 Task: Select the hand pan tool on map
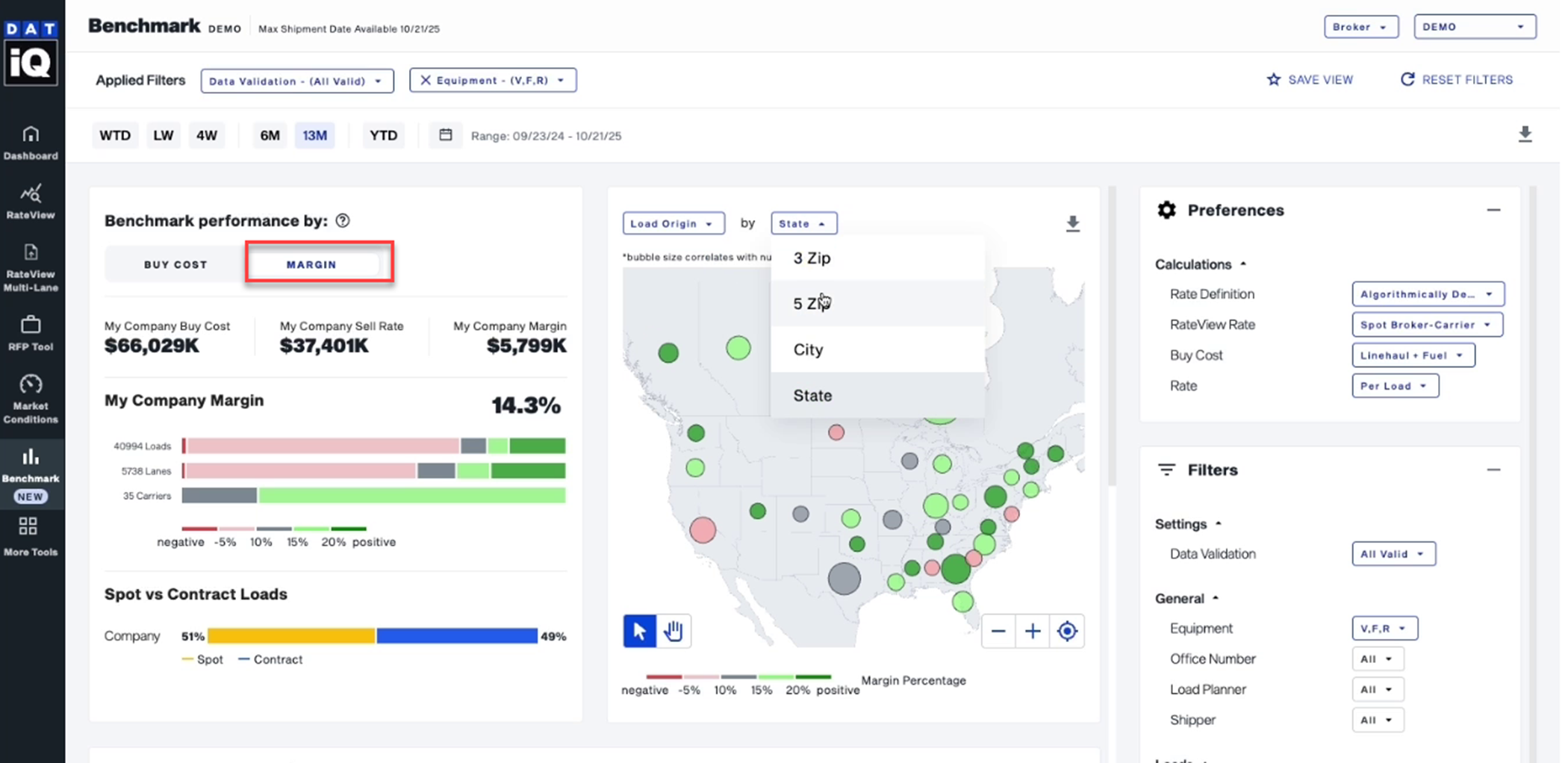(x=673, y=631)
